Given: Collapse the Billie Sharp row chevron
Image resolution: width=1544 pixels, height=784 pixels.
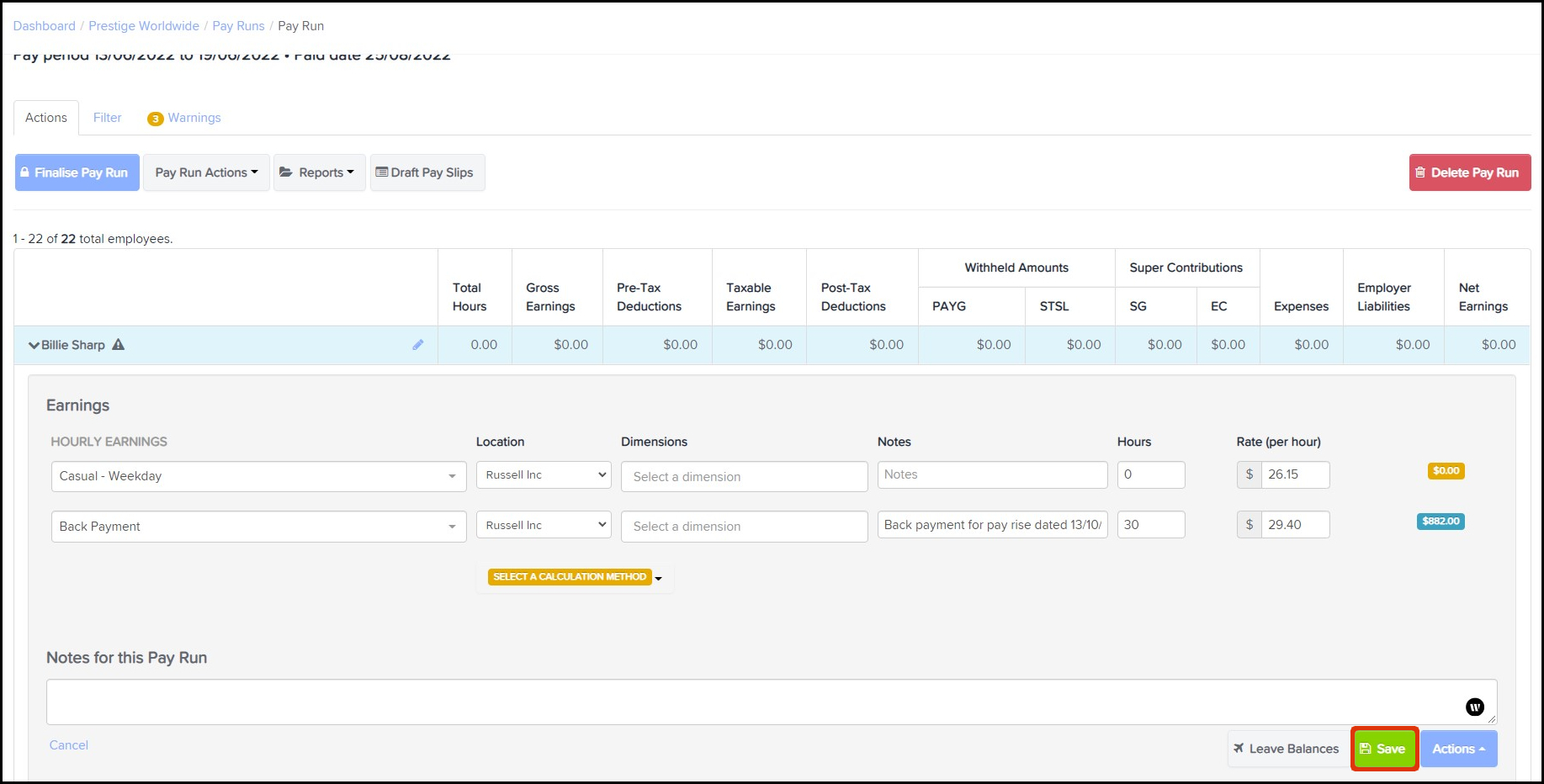Looking at the screenshot, I should tap(34, 345).
